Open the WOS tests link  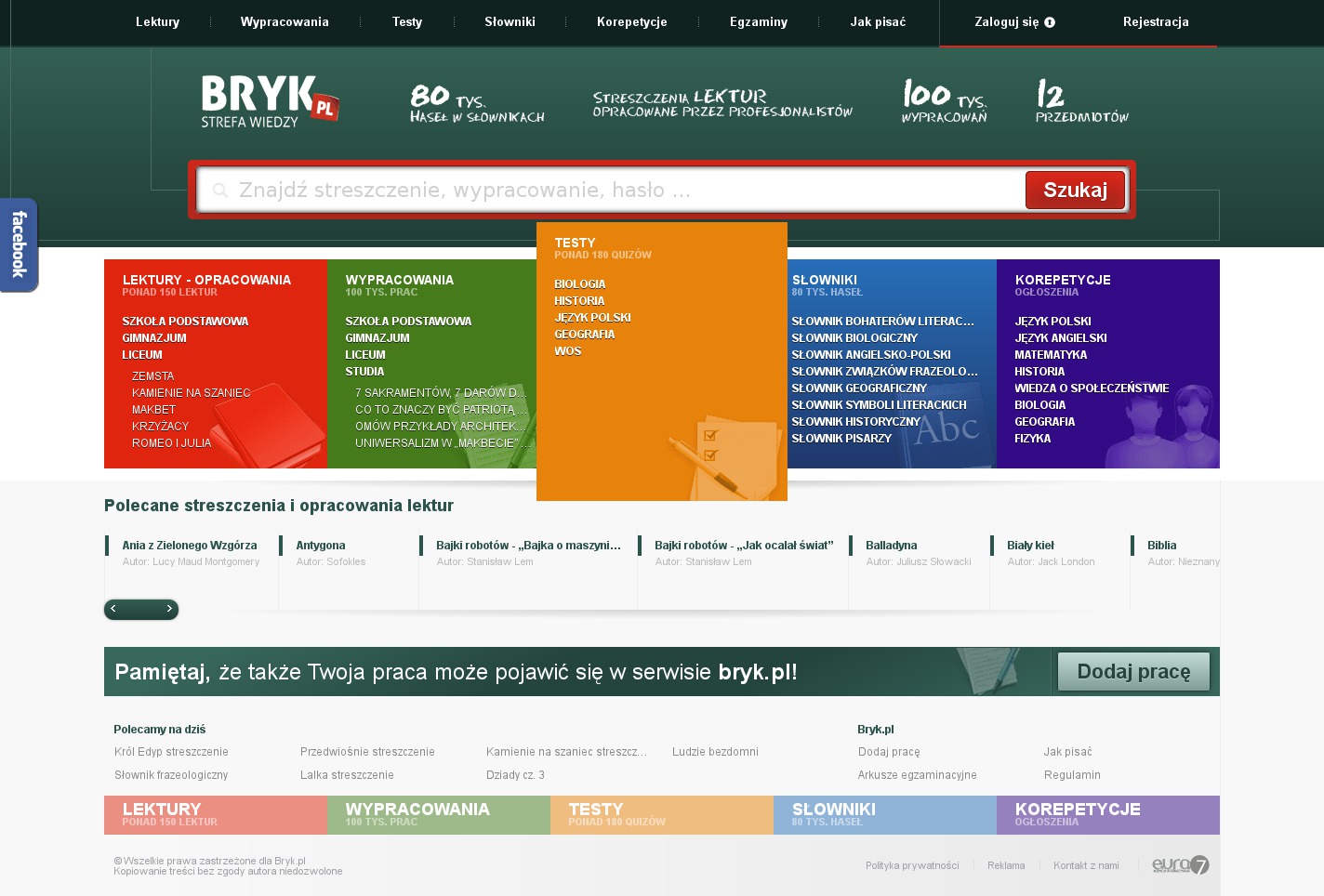point(568,351)
